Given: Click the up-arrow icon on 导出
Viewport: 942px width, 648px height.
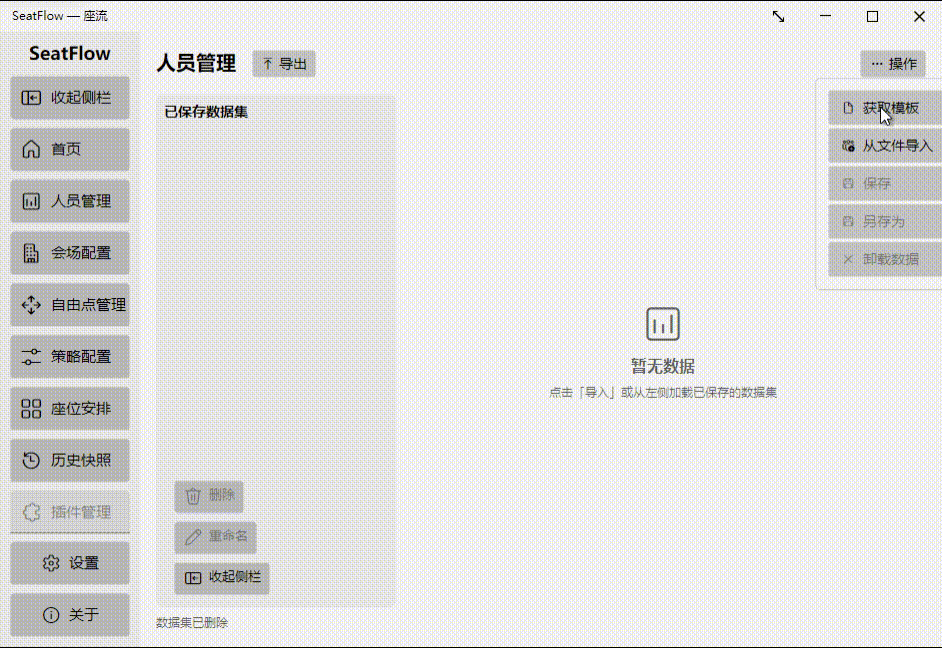Looking at the screenshot, I should point(268,64).
